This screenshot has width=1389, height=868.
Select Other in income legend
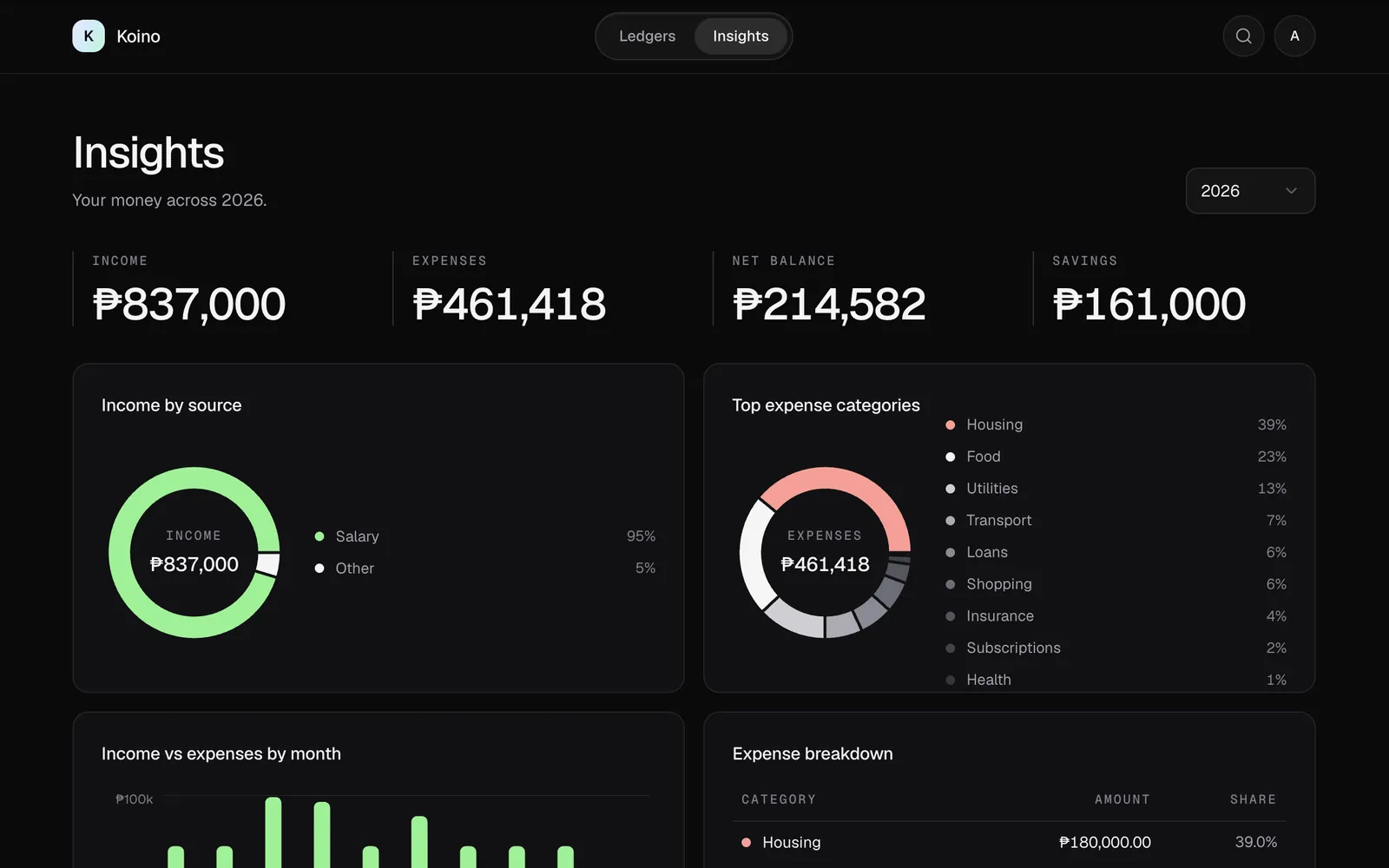coord(484,569)
